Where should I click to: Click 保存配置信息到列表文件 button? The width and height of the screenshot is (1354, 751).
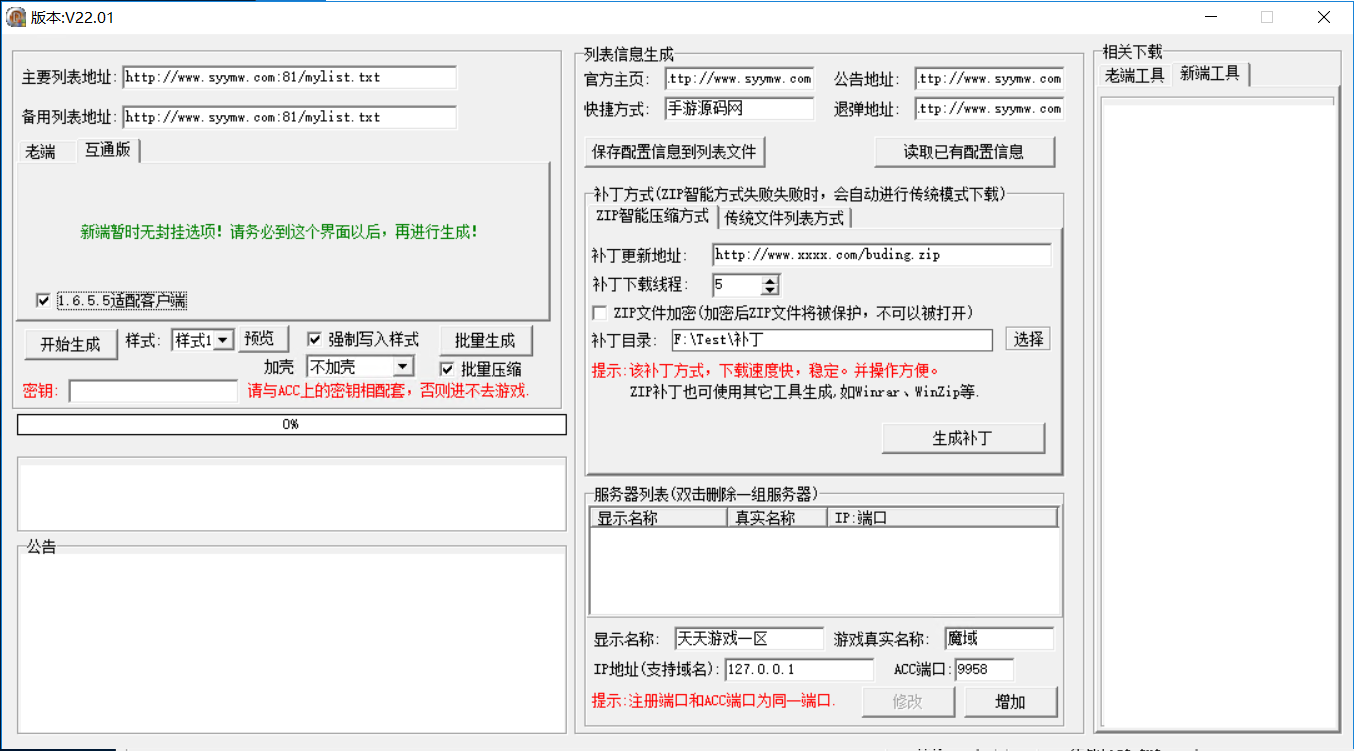click(675, 152)
